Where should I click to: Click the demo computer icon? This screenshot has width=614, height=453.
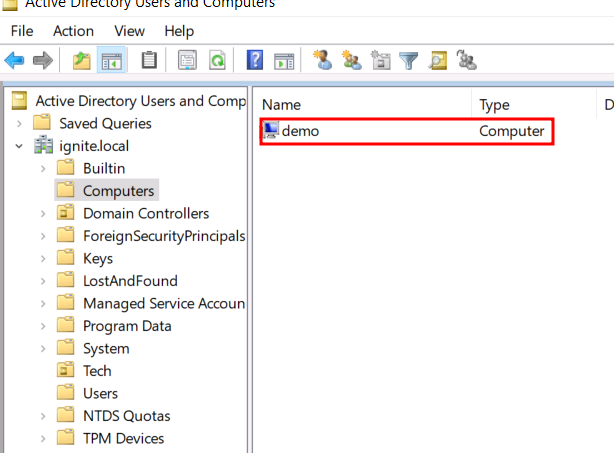[x=271, y=130]
